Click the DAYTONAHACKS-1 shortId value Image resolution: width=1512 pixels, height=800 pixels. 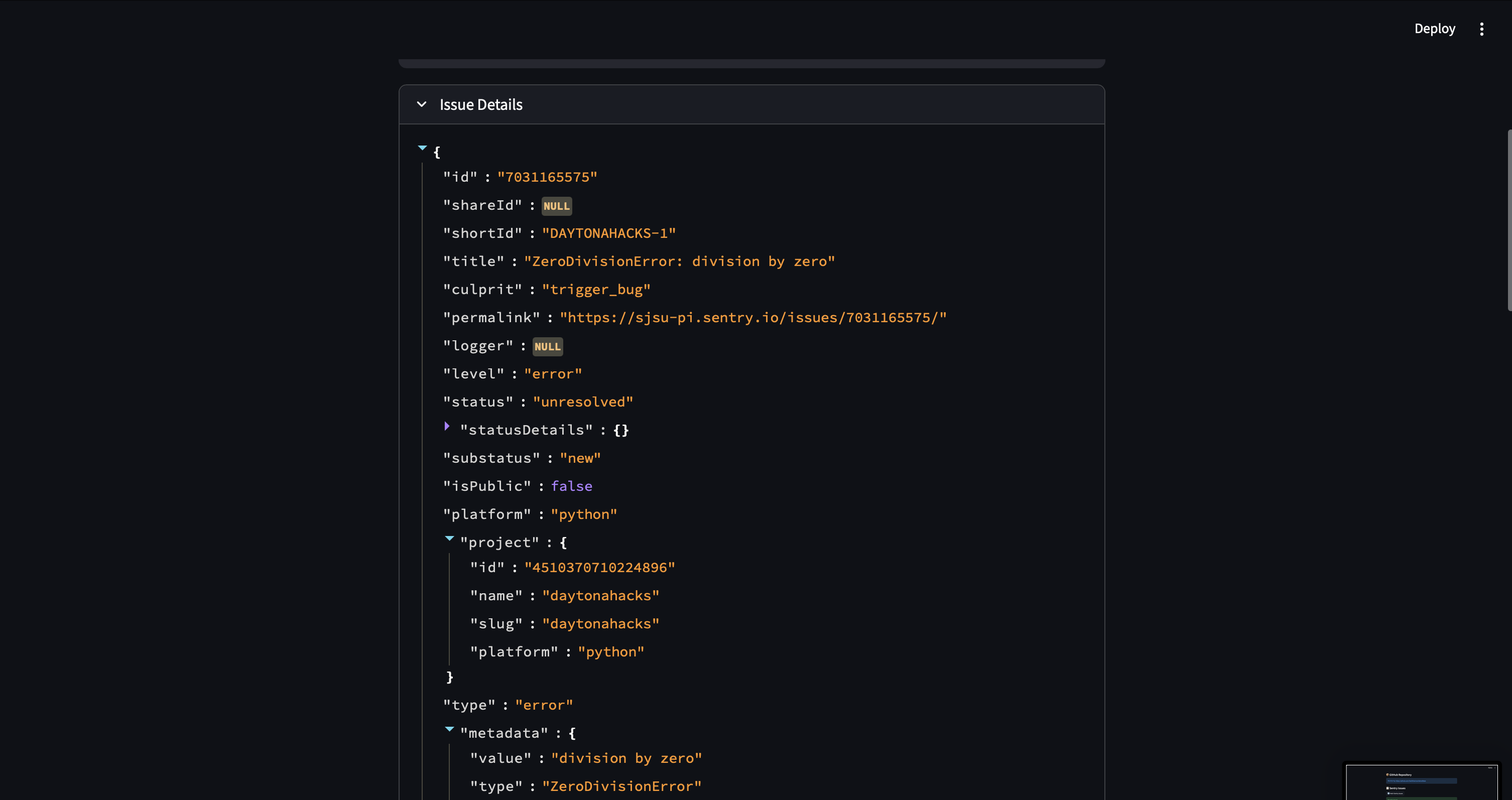(608, 233)
